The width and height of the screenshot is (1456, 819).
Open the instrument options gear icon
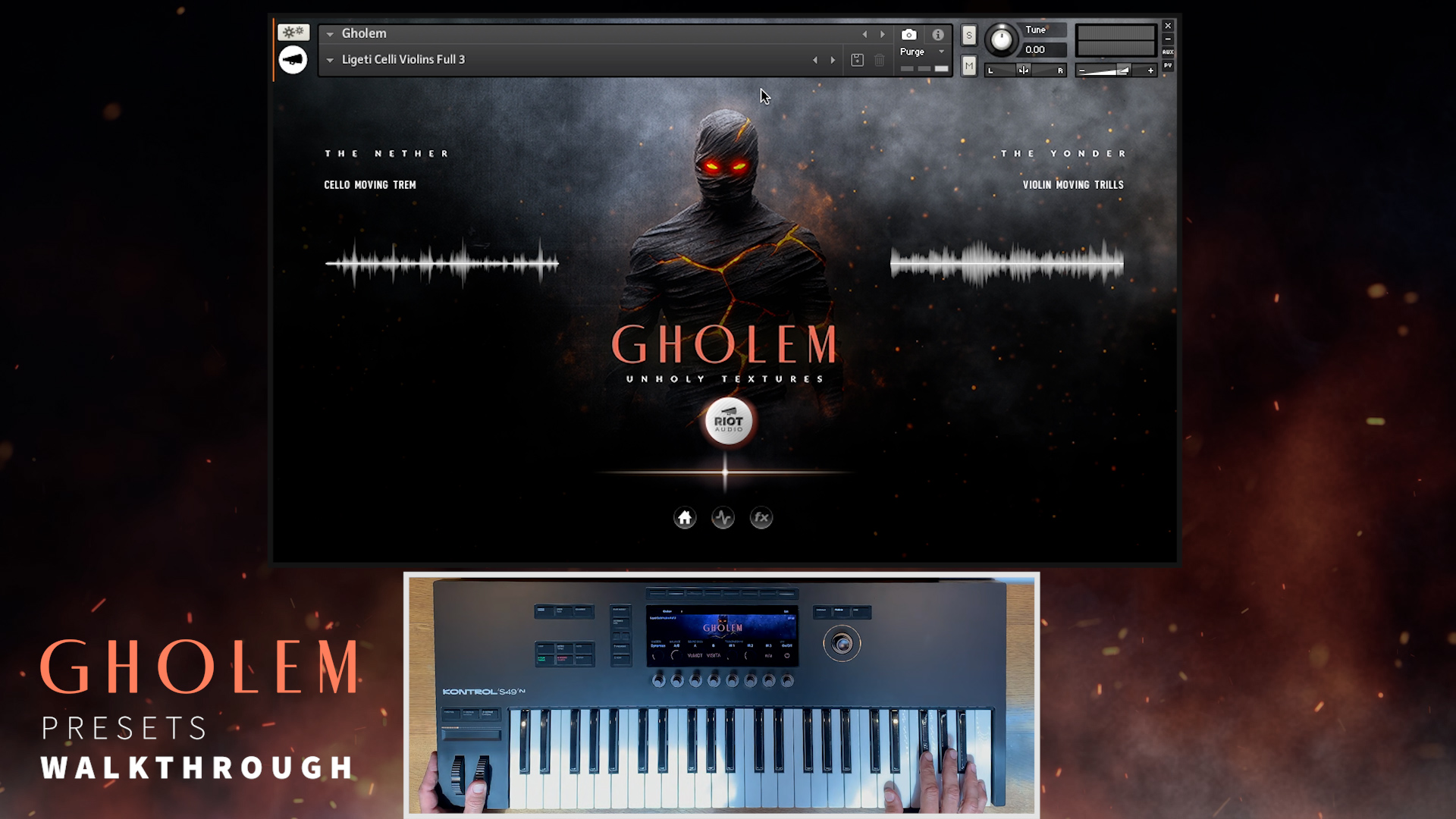point(293,32)
